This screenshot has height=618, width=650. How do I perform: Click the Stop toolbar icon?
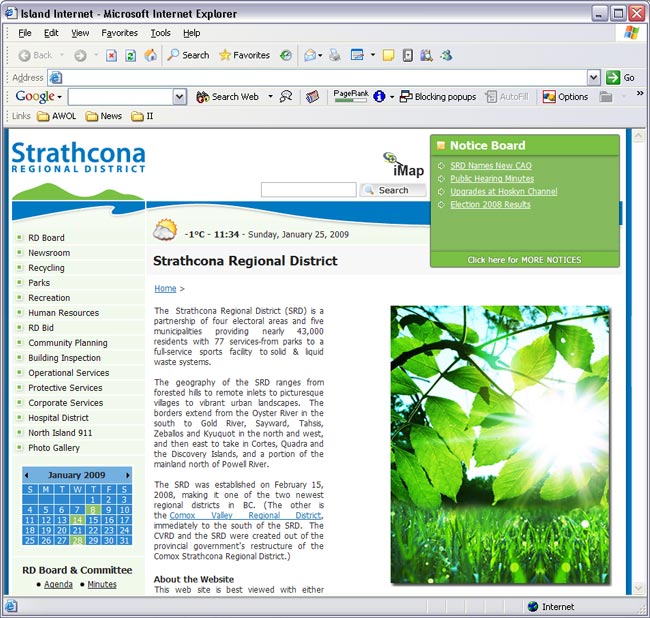tap(111, 55)
